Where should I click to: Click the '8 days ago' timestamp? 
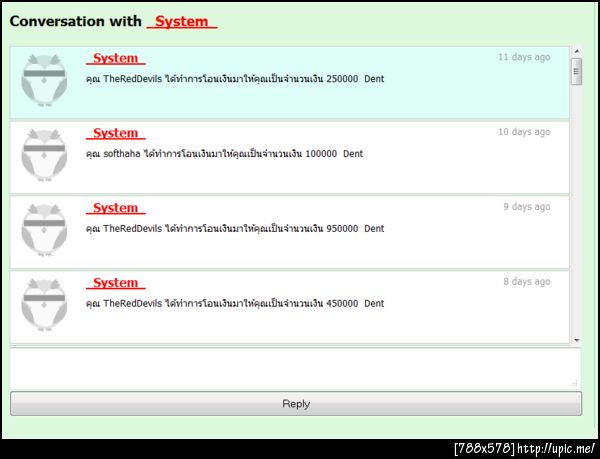click(x=527, y=282)
